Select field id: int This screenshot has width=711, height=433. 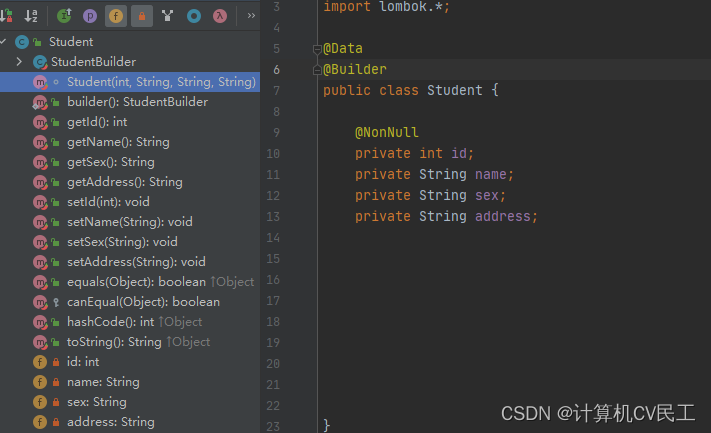tap(83, 362)
